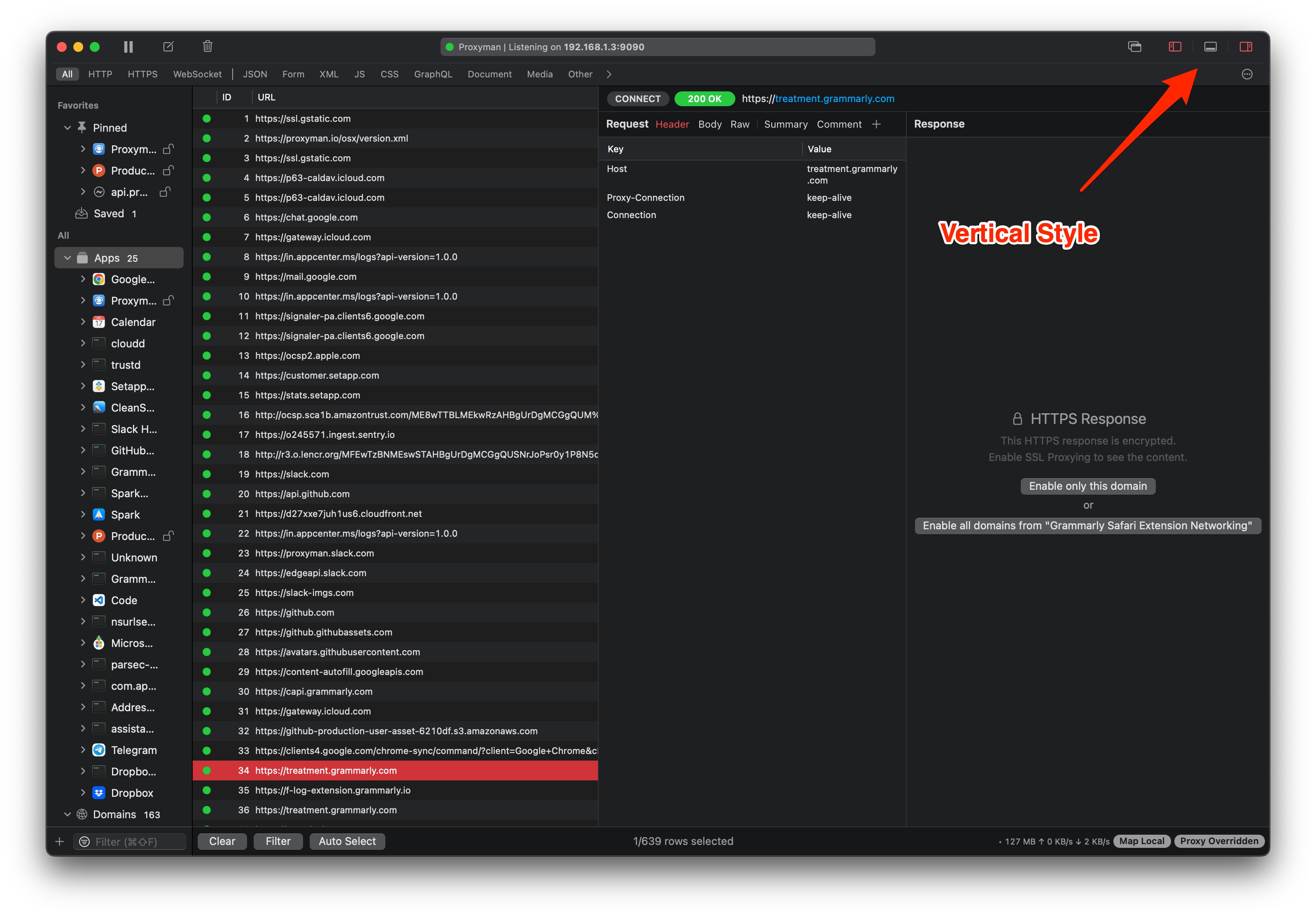Image resolution: width=1316 pixels, height=917 pixels.
Task: Open the more options ellipsis icon
Action: pyautogui.click(x=1247, y=74)
